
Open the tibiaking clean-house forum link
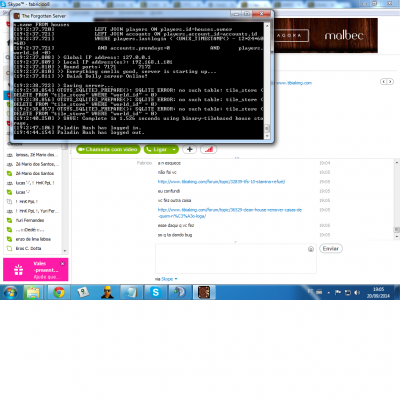[x=230, y=213]
